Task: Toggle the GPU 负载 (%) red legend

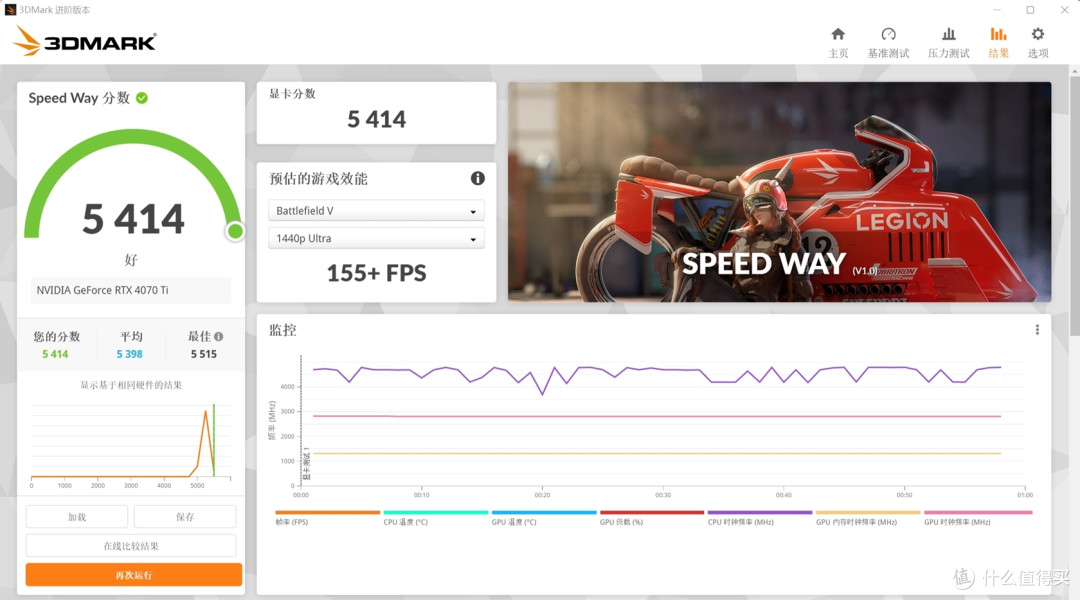Action: click(x=652, y=517)
